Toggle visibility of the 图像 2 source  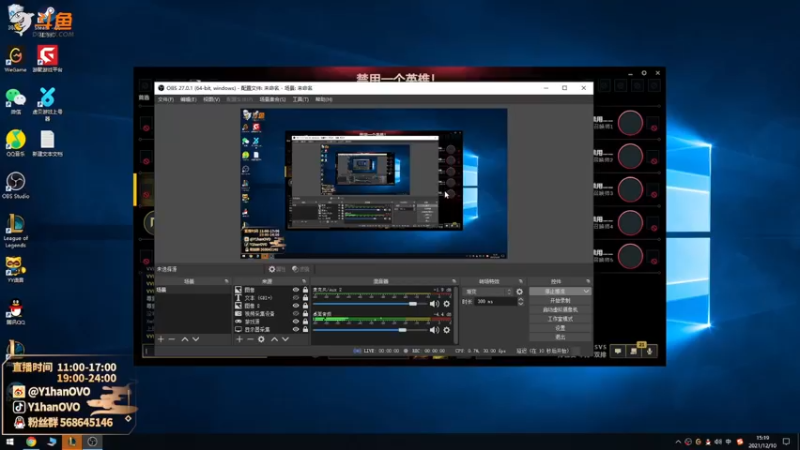click(x=295, y=306)
